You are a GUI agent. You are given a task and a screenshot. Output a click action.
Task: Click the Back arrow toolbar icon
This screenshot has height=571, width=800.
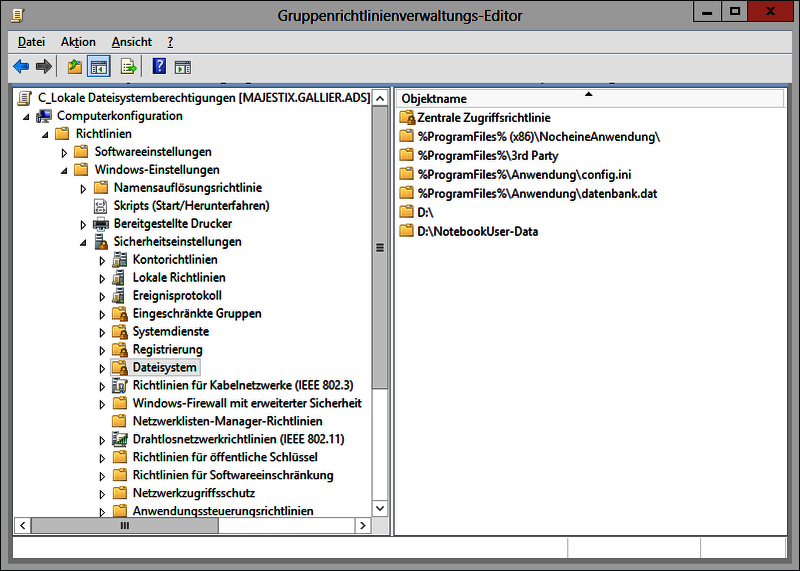[21, 66]
